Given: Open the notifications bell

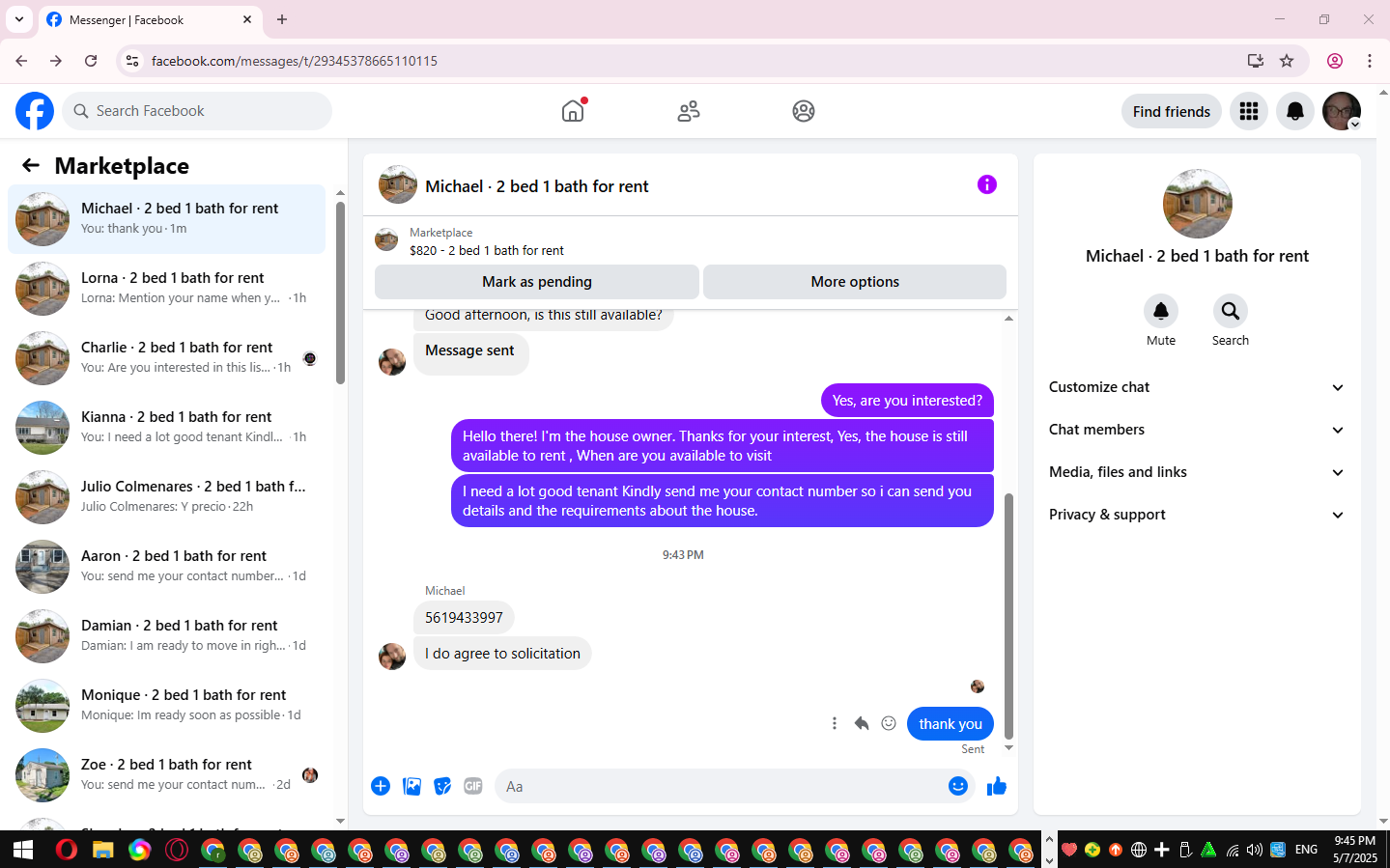Looking at the screenshot, I should click(x=1295, y=111).
